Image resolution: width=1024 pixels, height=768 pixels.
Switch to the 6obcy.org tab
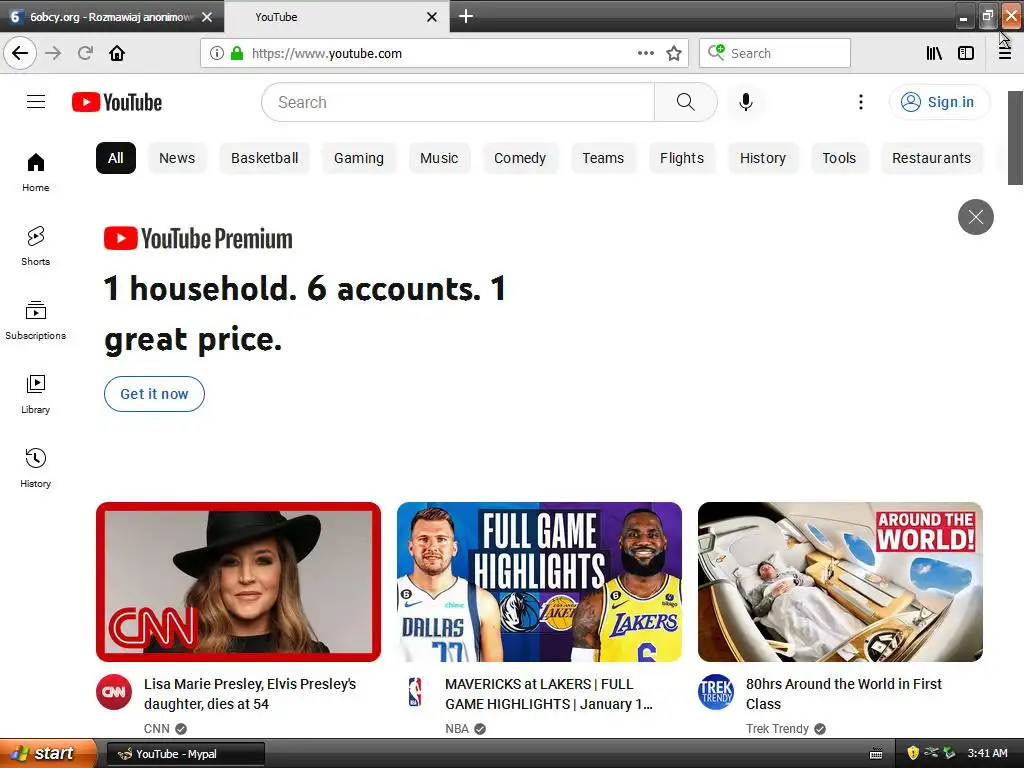pos(110,17)
